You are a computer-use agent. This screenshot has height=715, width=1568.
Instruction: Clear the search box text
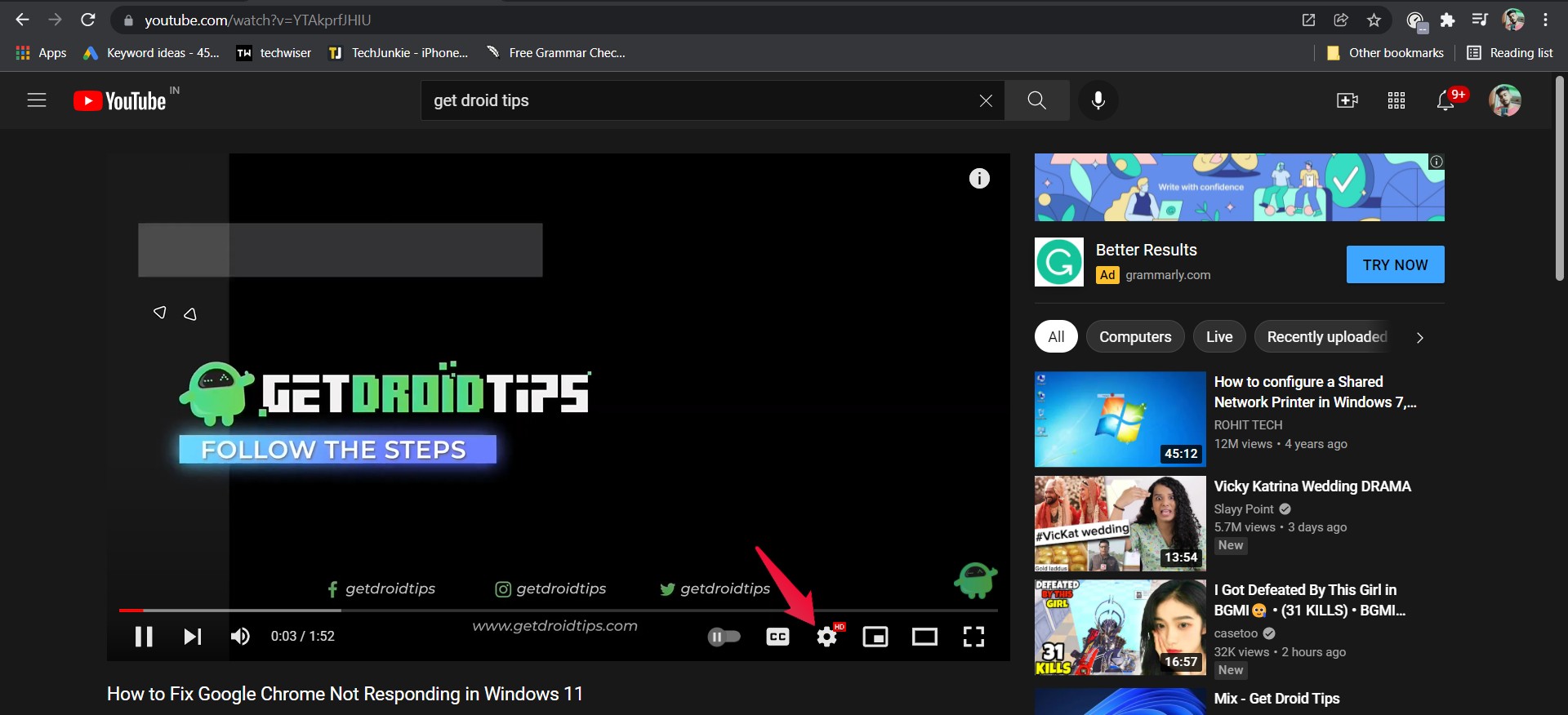[986, 100]
